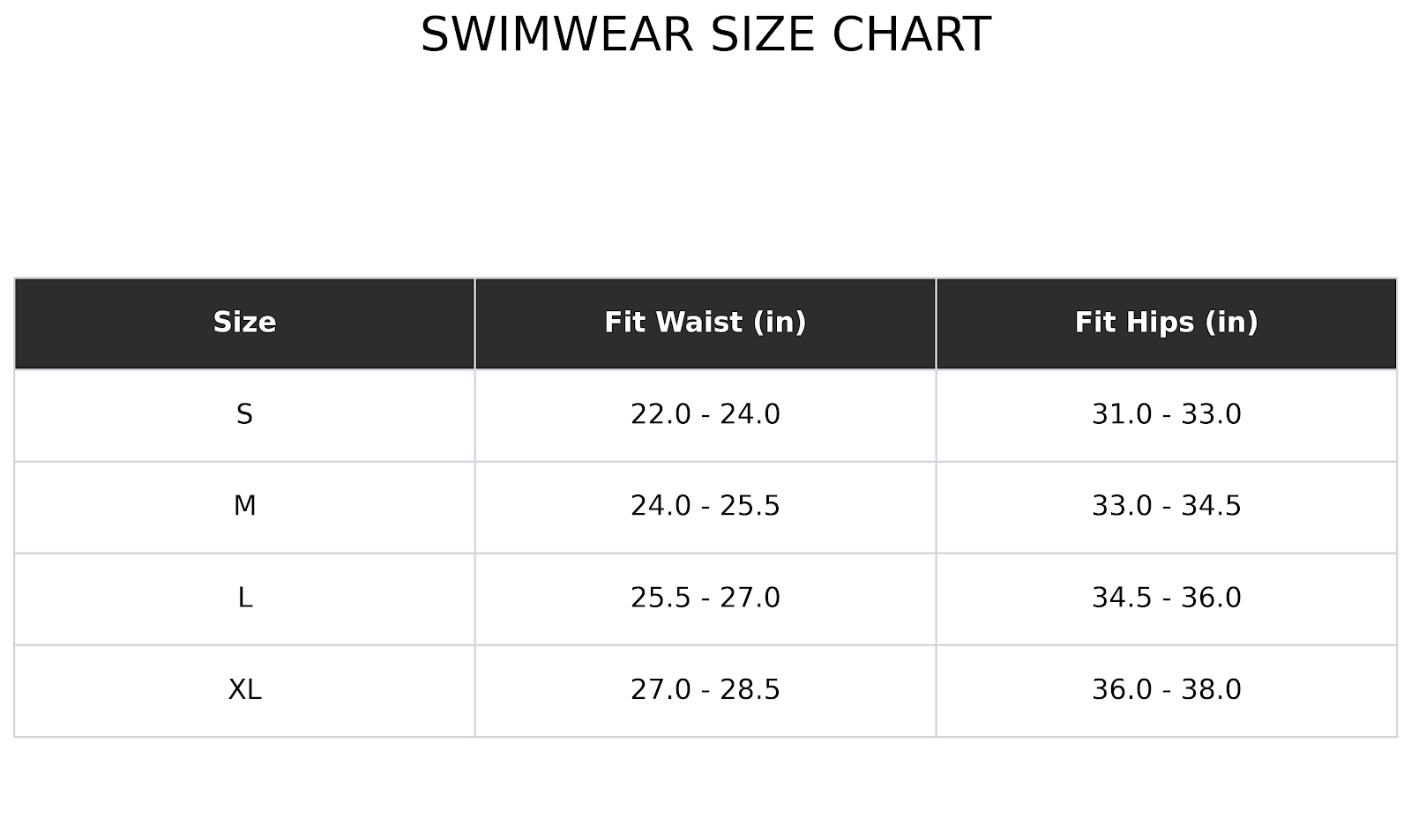The width and height of the screenshot is (1411, 840).
Task: Click waist value 25.5 - 27.0
Action: tap(705, 598)
